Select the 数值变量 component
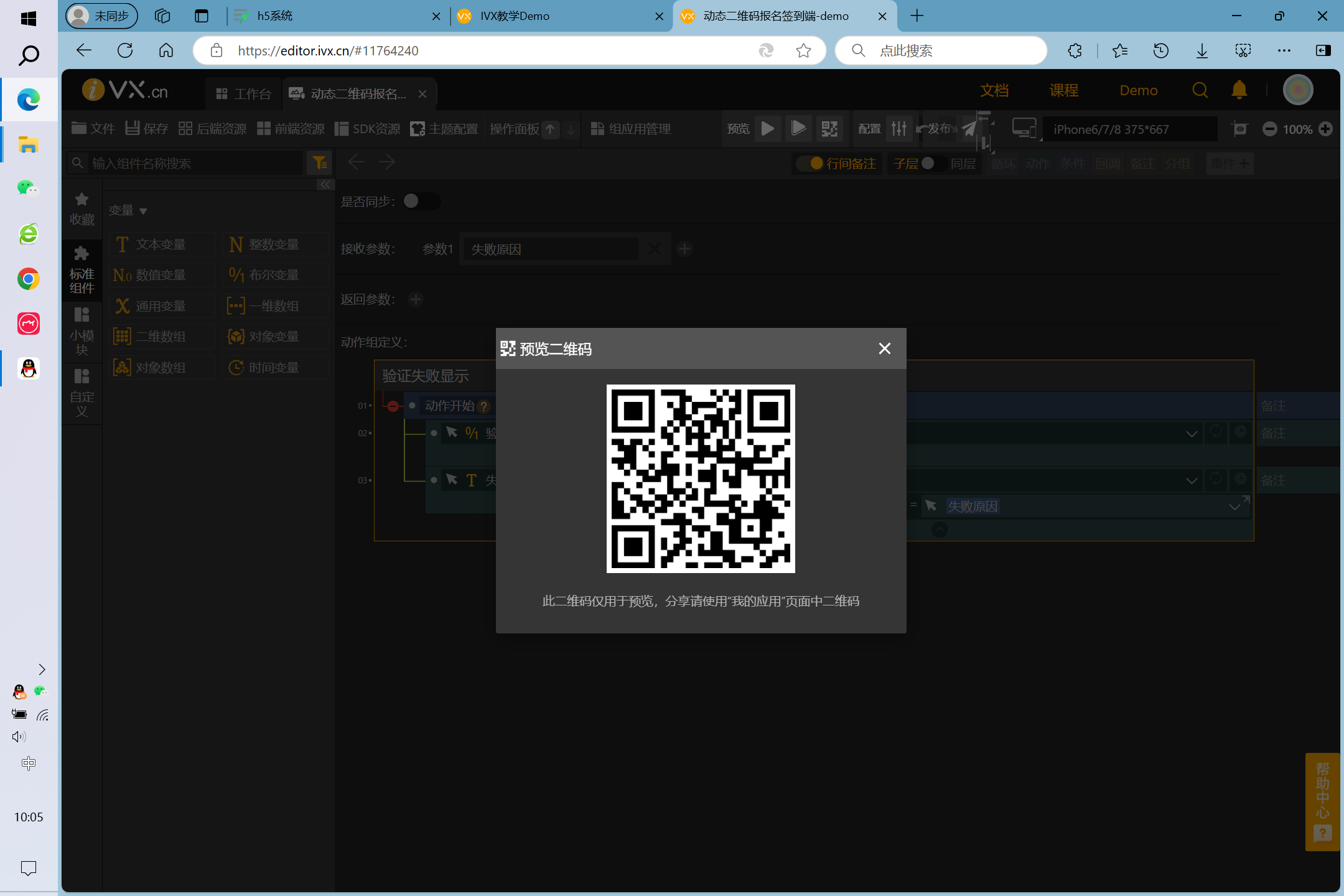Viewport: 1344px width, 896px height. pyautogui.click(x=162, y=275)
